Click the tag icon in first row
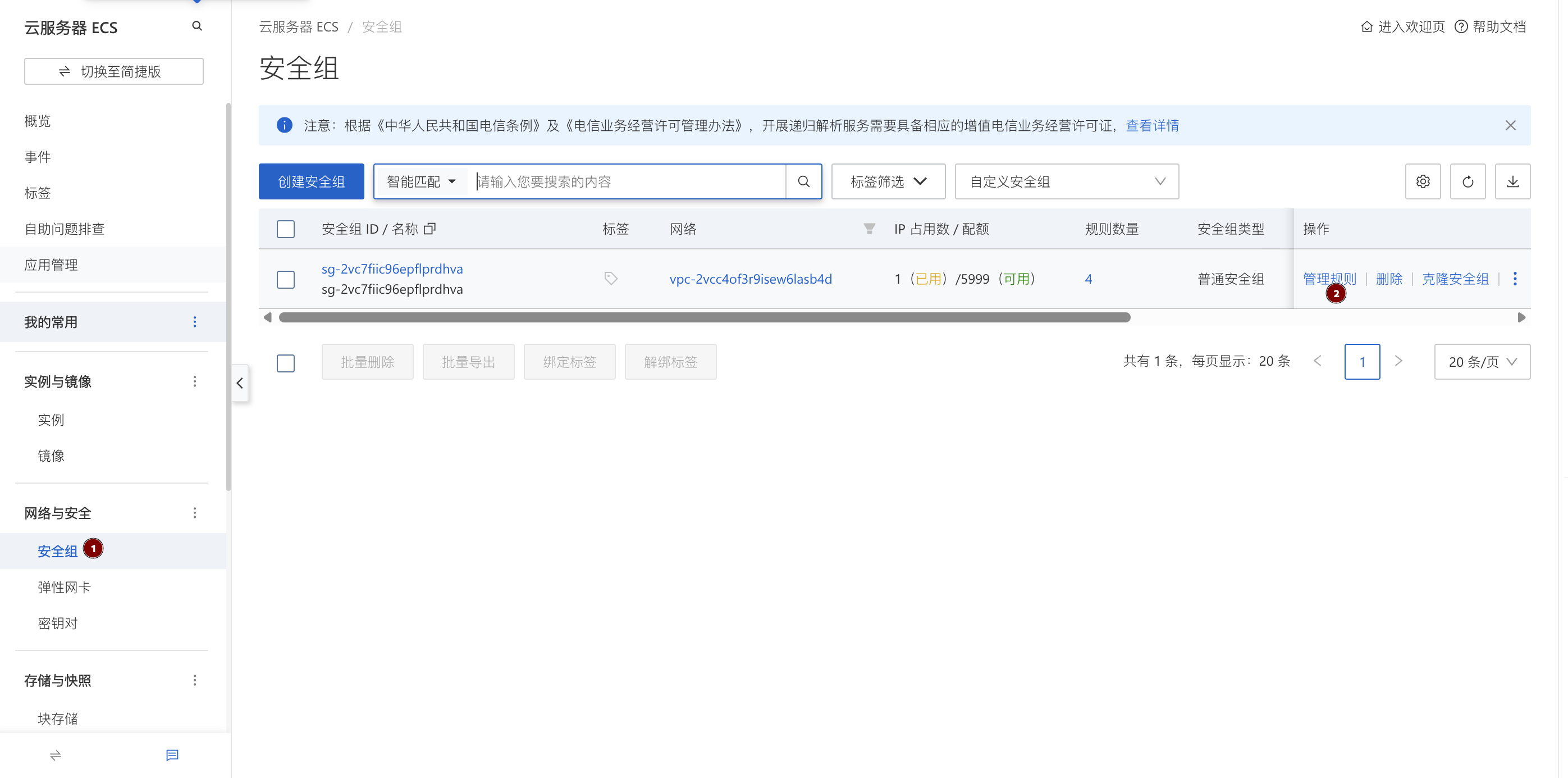The width and height of the screenshot is (1568, 778). 610,279
